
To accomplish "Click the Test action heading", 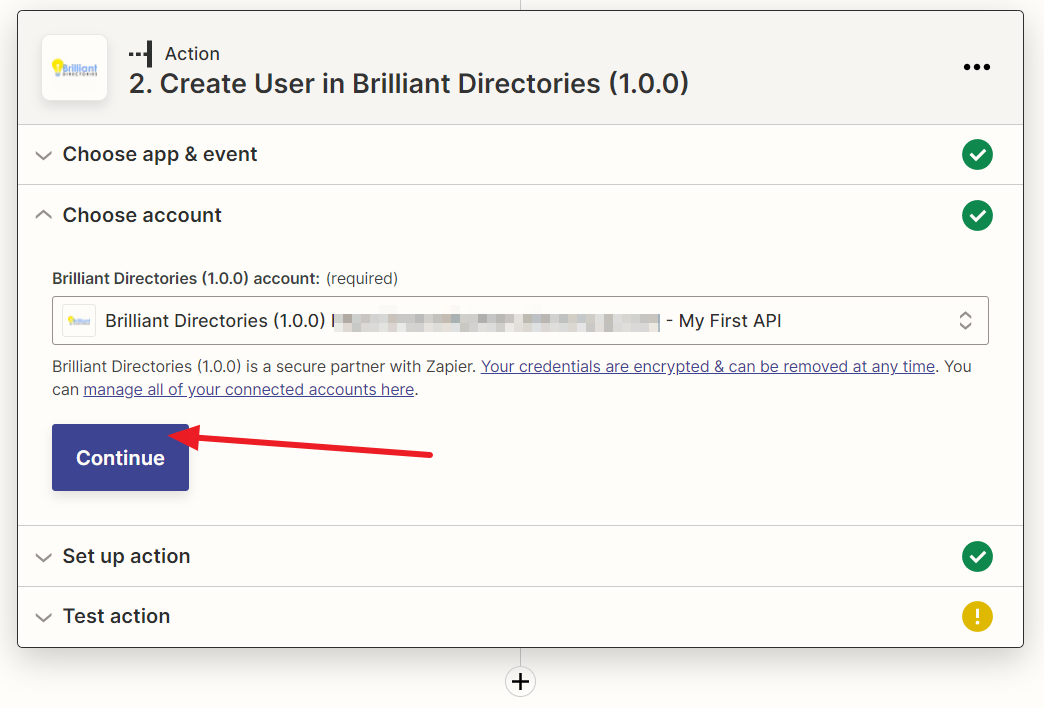I will (x=117, y=616).
